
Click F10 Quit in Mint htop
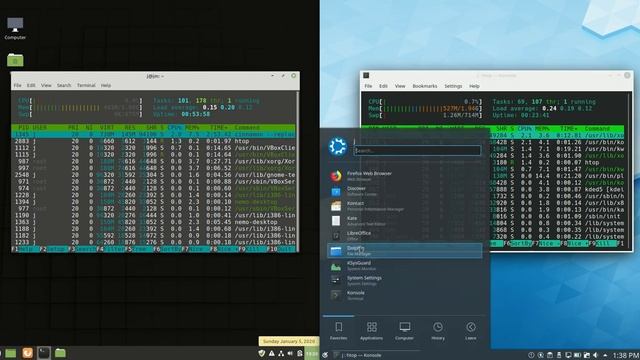[x=282, y=249]
